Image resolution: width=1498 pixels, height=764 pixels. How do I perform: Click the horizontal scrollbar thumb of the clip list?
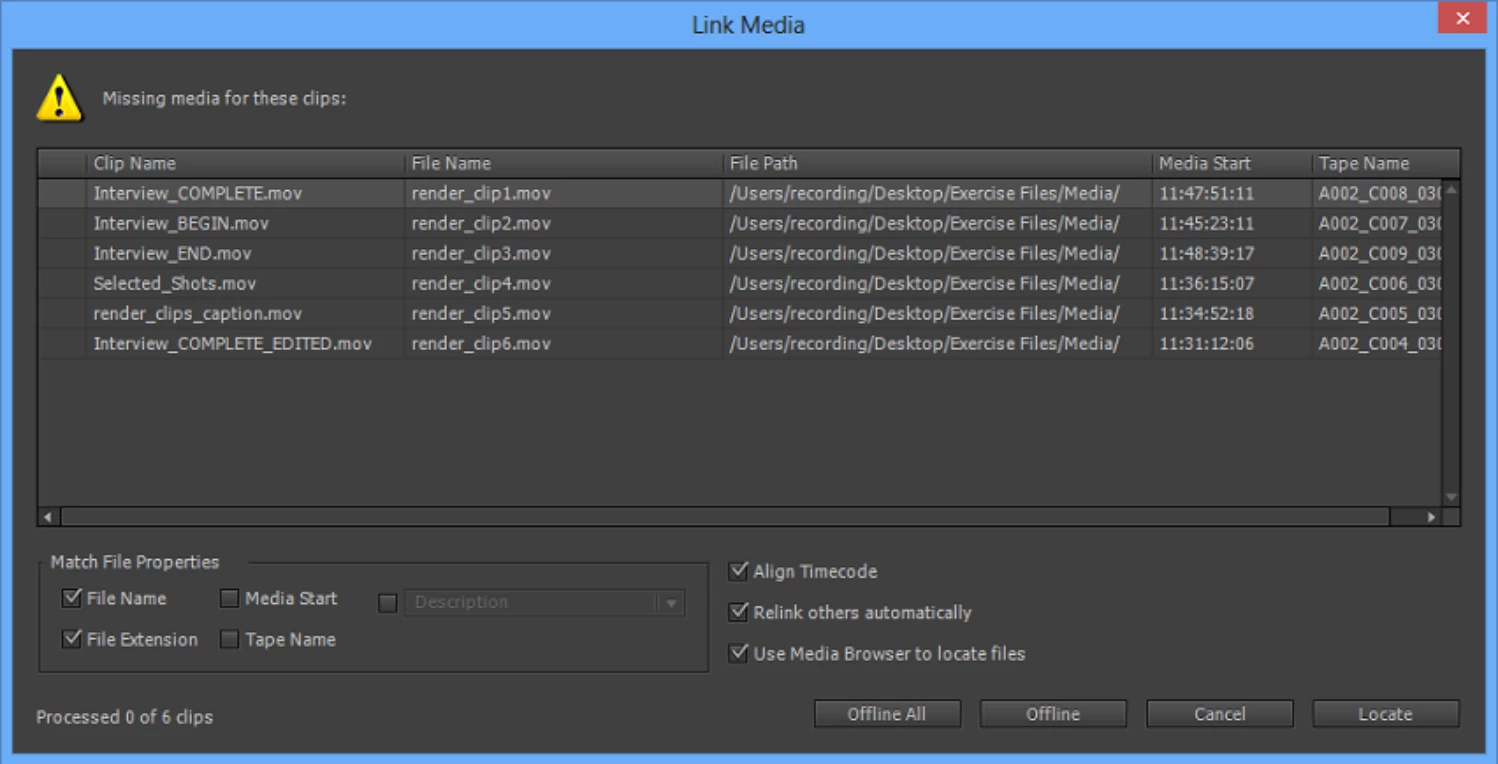(x=725, y=517)
